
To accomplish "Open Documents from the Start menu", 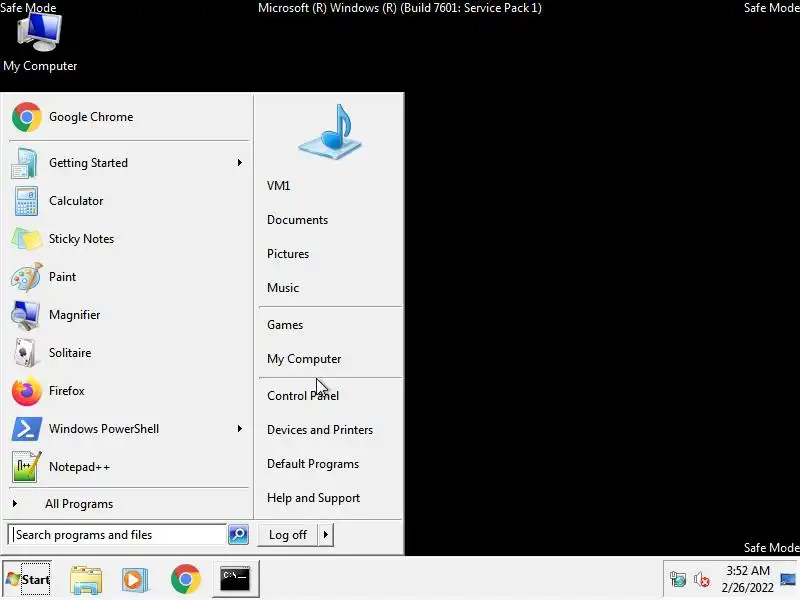I will 297,220.
